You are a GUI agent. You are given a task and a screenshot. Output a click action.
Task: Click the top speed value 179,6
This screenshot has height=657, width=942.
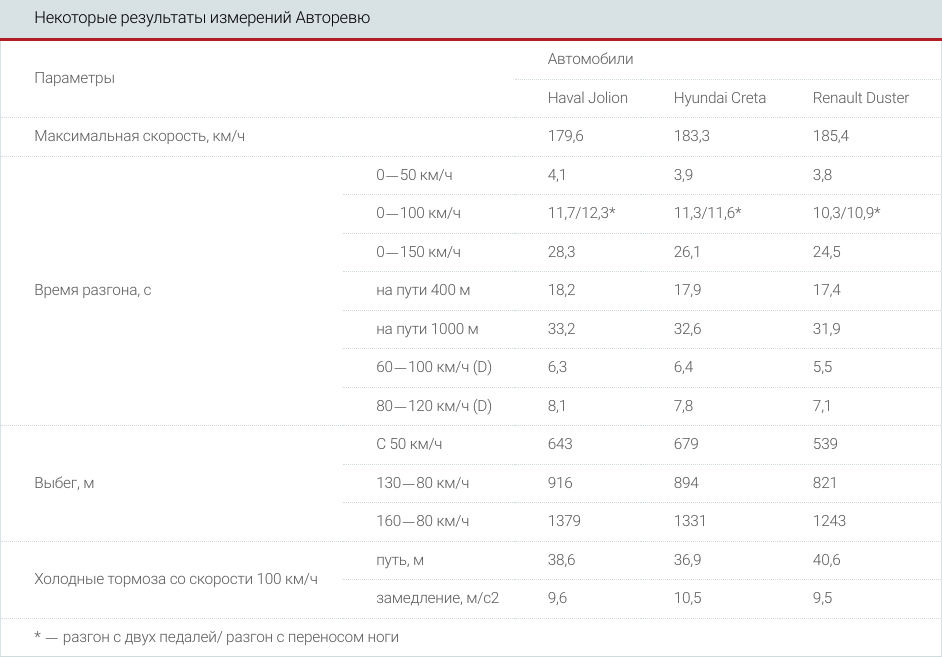coord(565,136)
